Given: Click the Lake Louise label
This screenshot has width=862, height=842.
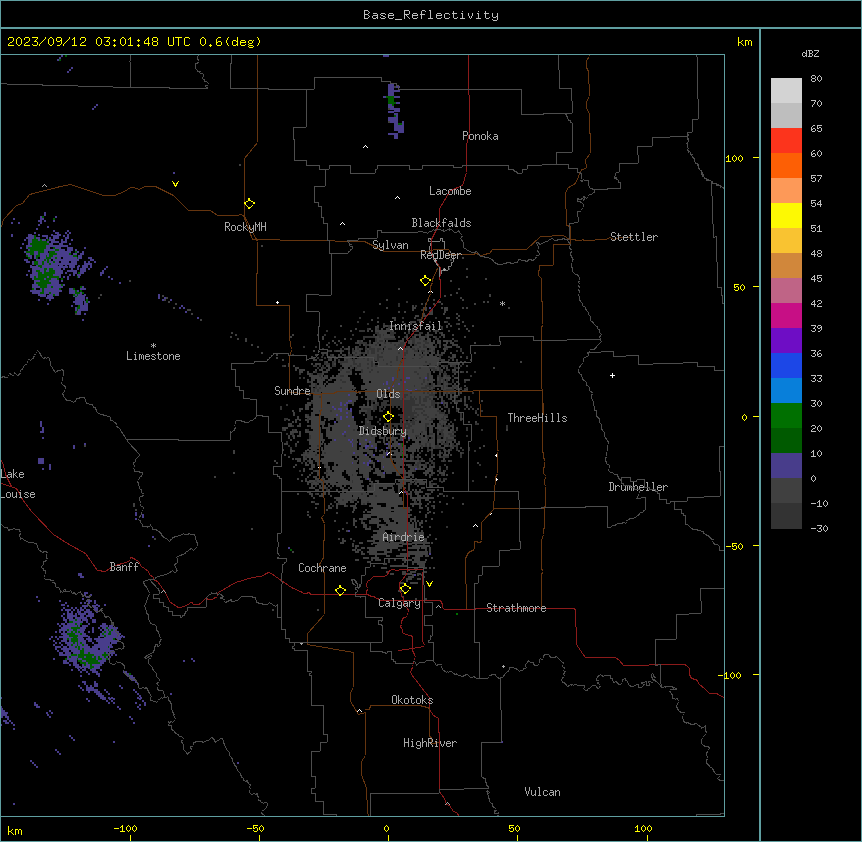Looking at the screenshot, I should point(18,484).
